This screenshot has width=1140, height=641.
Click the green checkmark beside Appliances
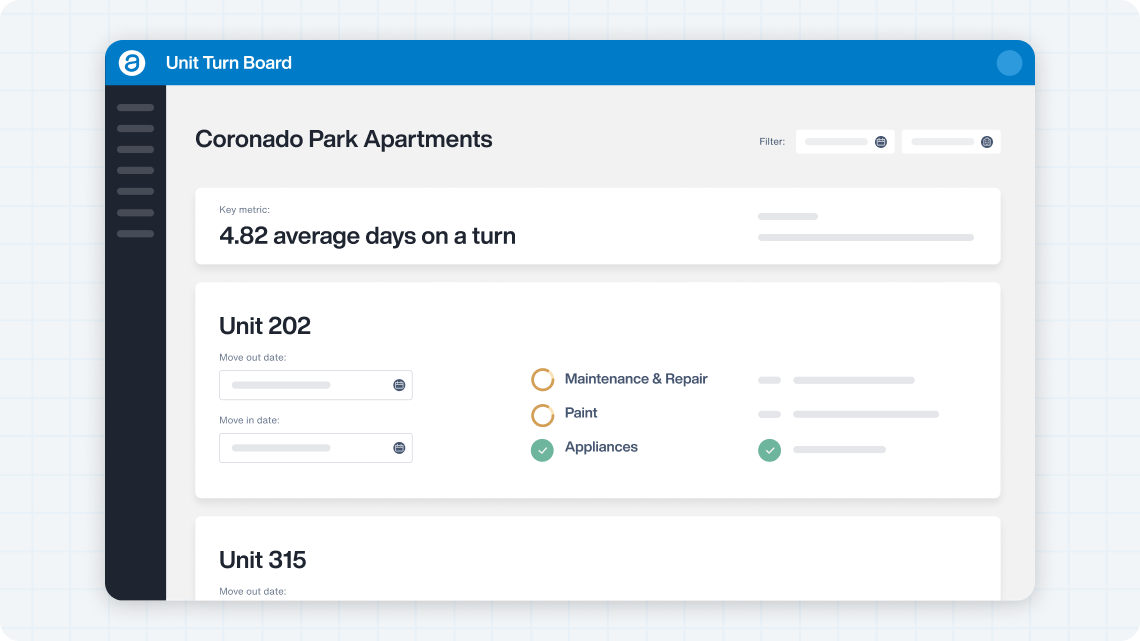point(542,451)
